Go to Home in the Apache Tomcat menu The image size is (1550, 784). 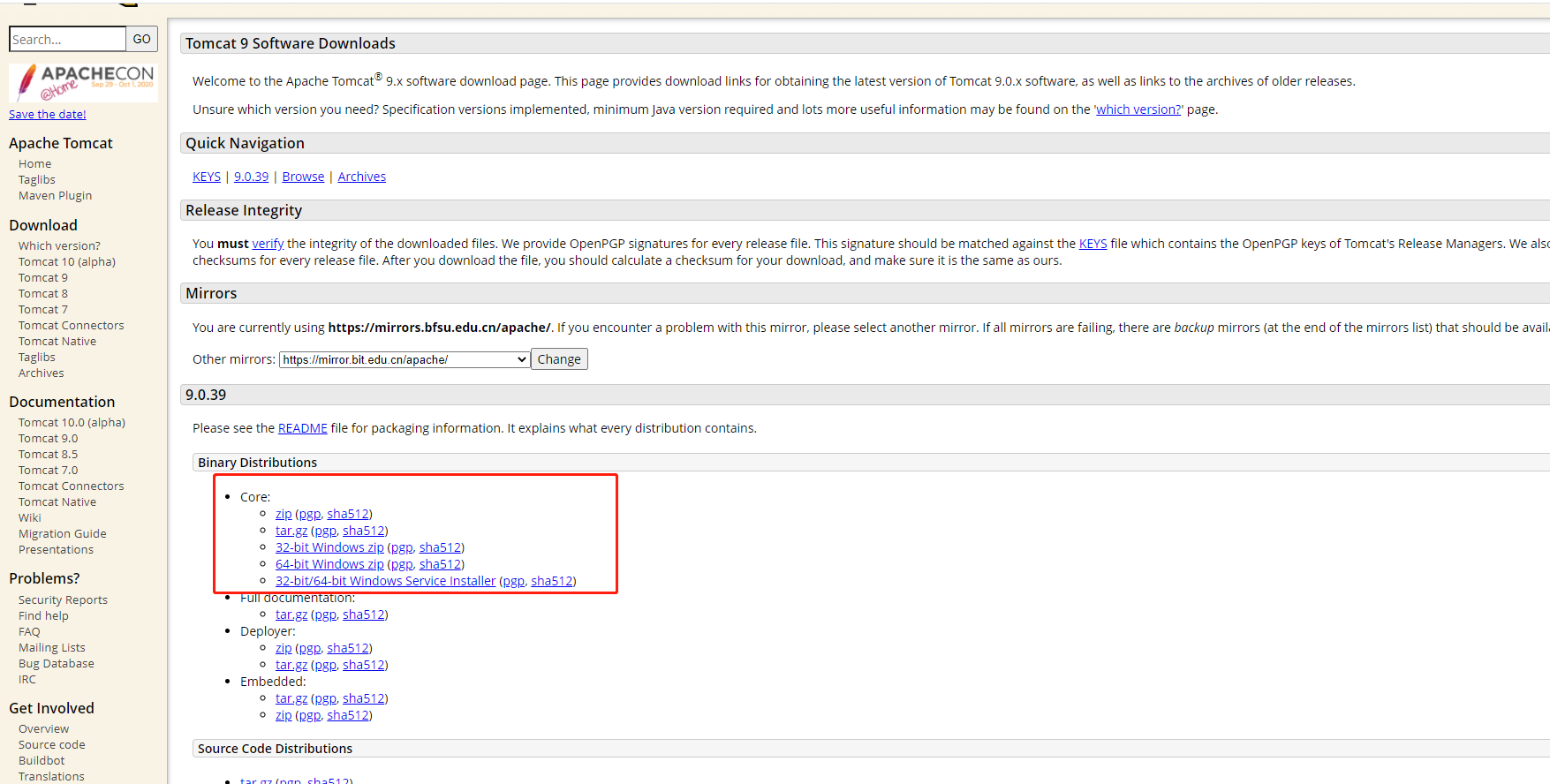pos(35,164)
